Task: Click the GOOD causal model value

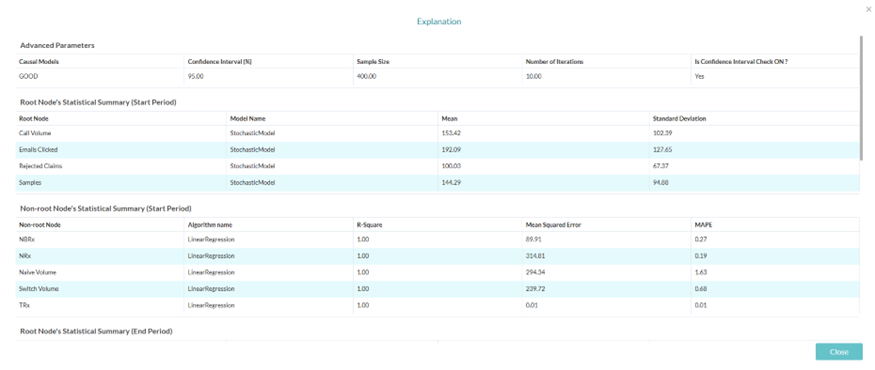Action: pyautogui.click(x=28, y=76)
